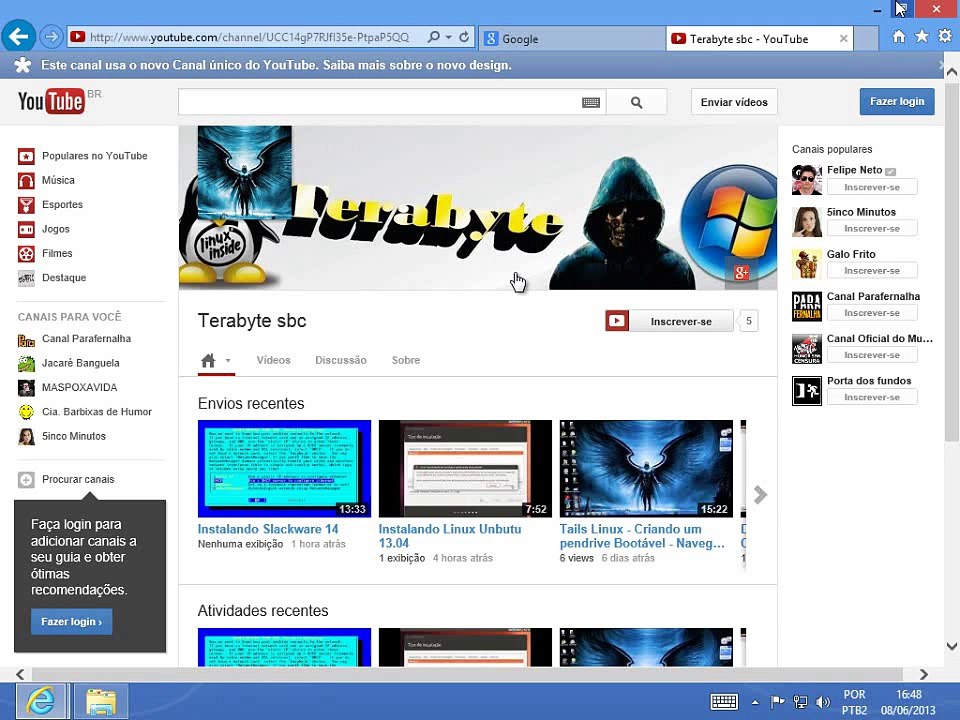The height and width of the screenshot is (720, 960).
Task: Click Procurar canais plus icon
Action: [26, 479]
